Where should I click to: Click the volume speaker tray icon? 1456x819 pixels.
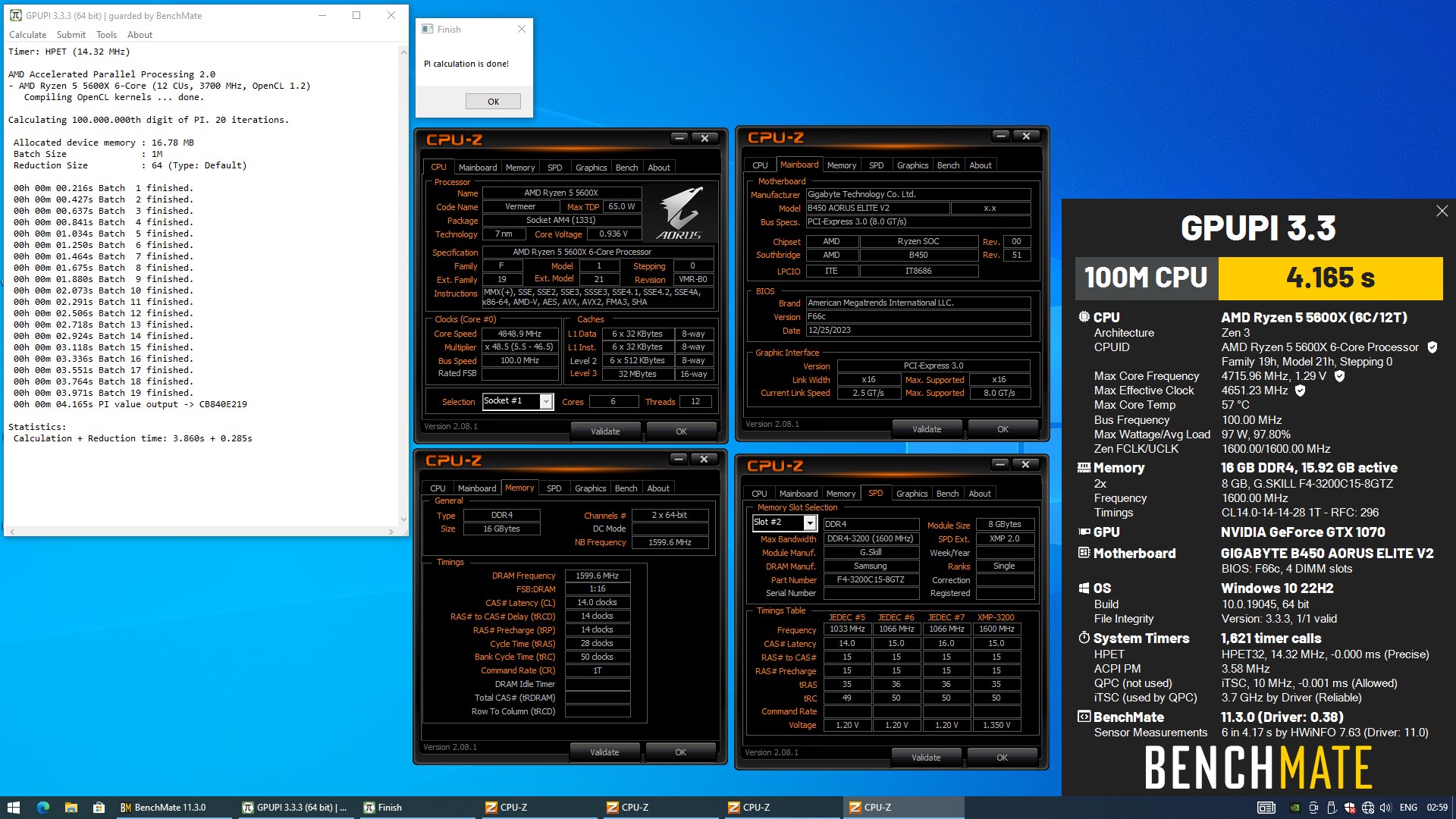(x=1385, y=808)
